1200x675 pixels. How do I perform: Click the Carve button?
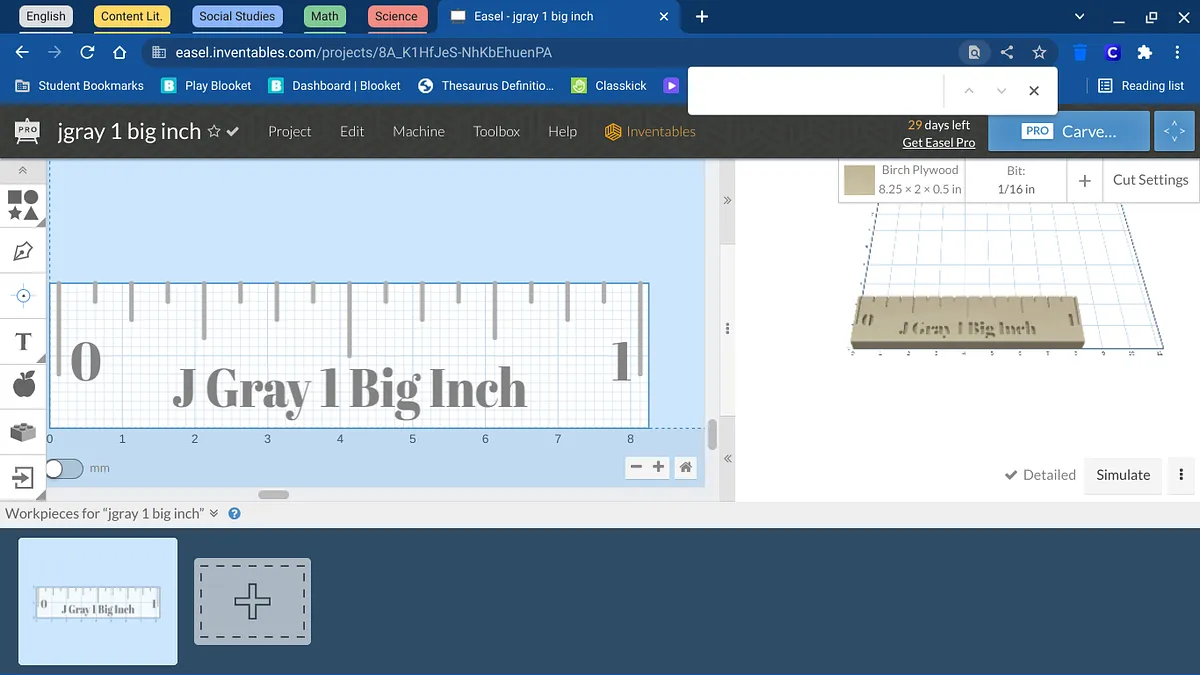1067,131
